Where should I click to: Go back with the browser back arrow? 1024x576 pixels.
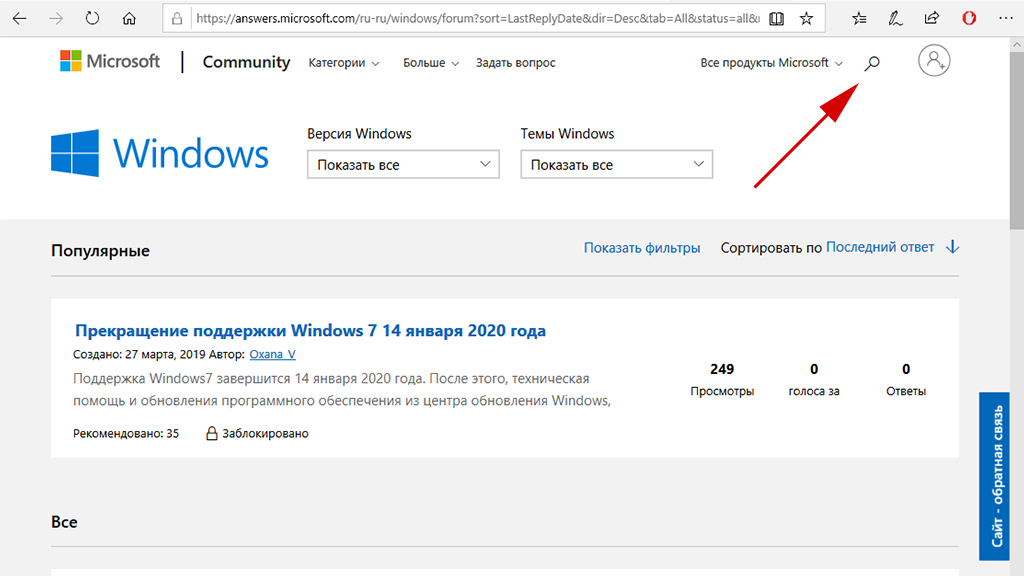pyautogui.click(x=20, y=18)
